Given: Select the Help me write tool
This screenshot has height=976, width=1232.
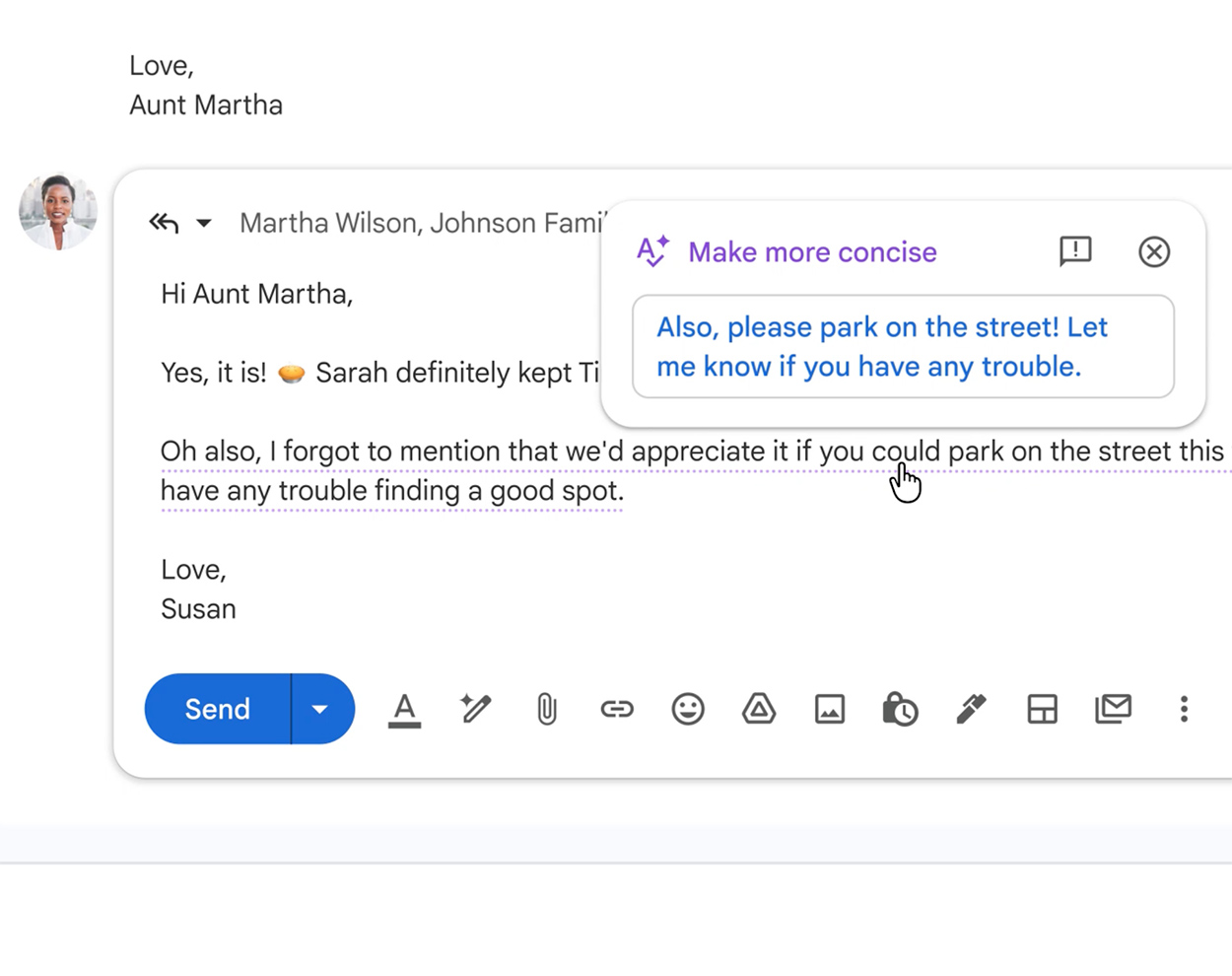Looking at the screenshot, I should (475, 709).
